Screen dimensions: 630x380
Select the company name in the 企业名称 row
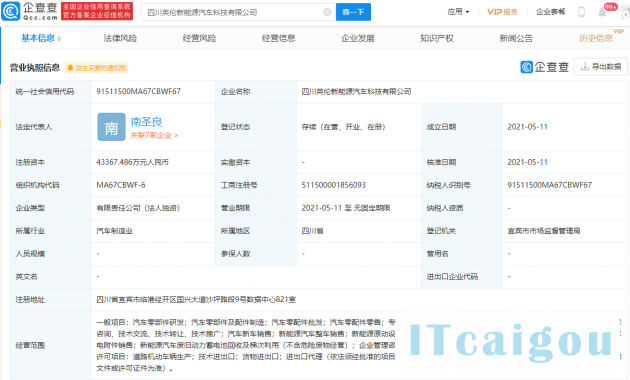(356, 92)
